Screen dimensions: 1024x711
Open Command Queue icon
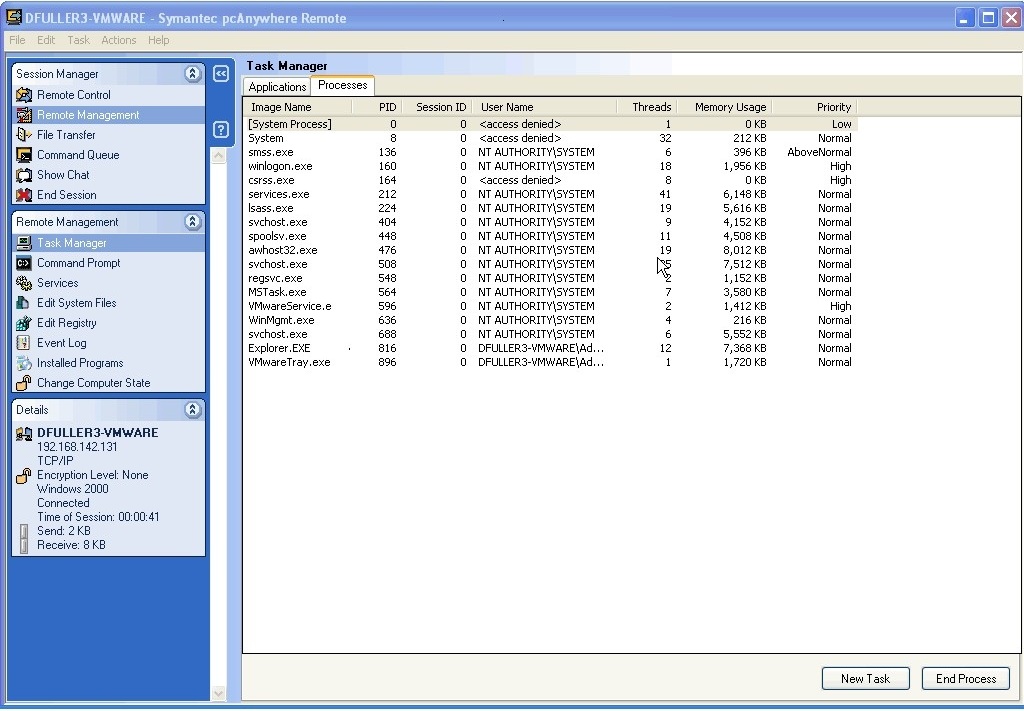coord(24,155)
